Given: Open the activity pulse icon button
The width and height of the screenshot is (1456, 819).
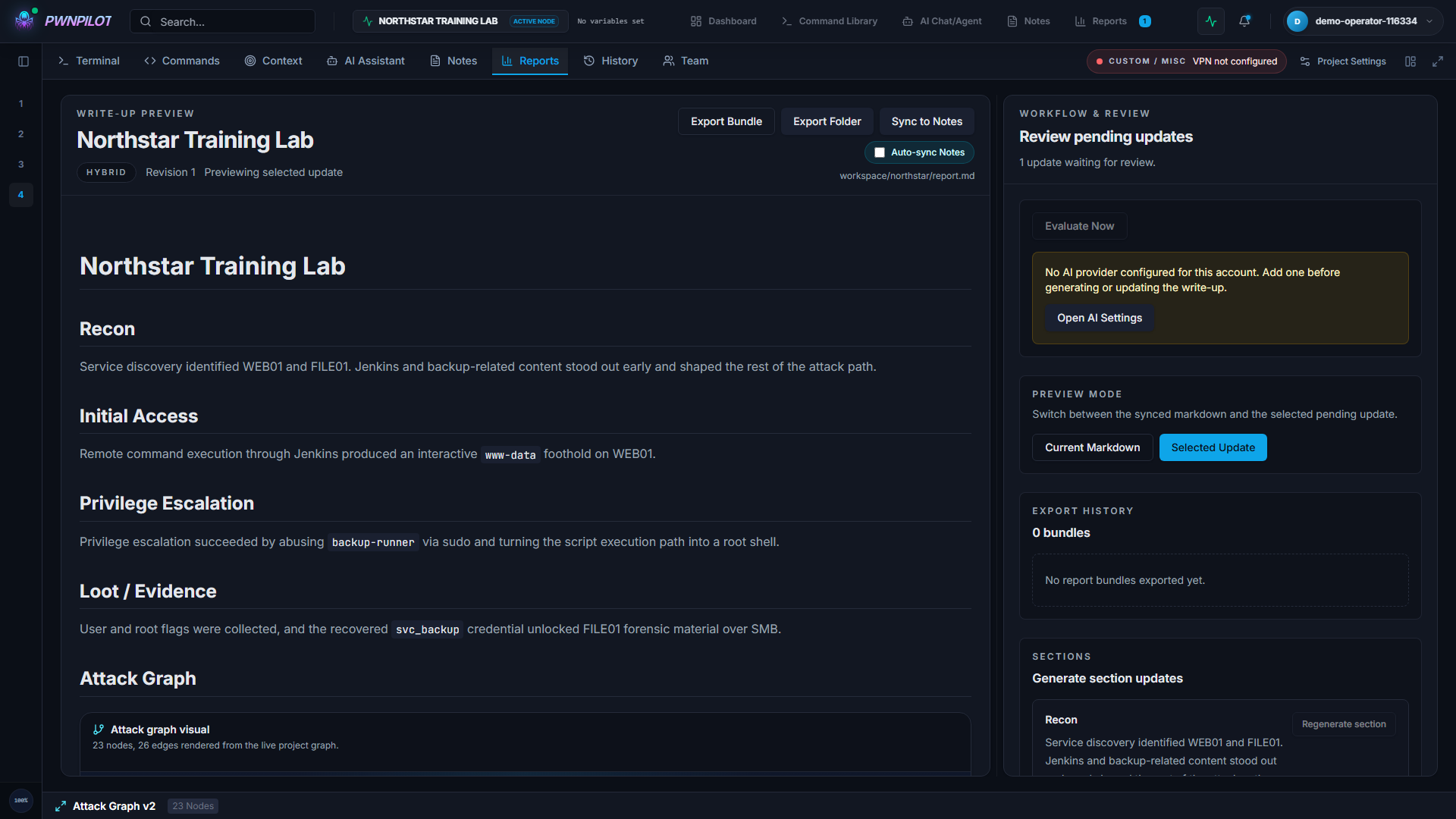Looking at the screenshot, I should click(x=1211, y=21).
